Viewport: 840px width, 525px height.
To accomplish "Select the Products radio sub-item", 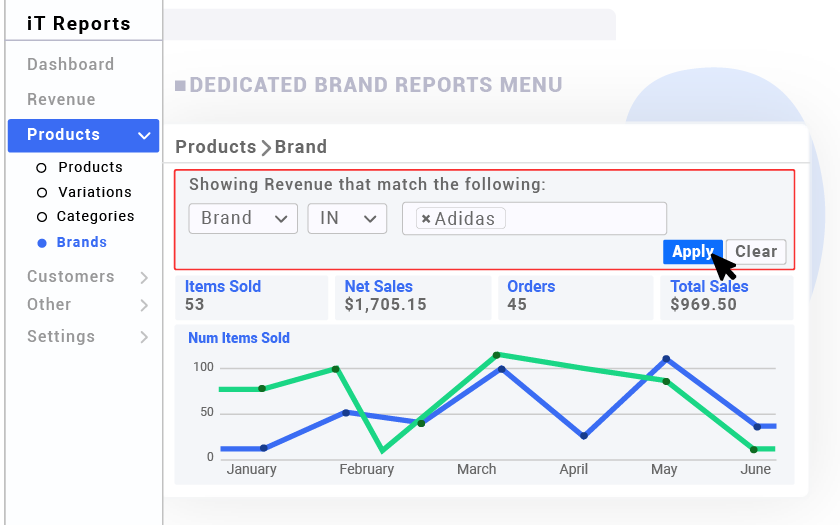I will (89, 167).
